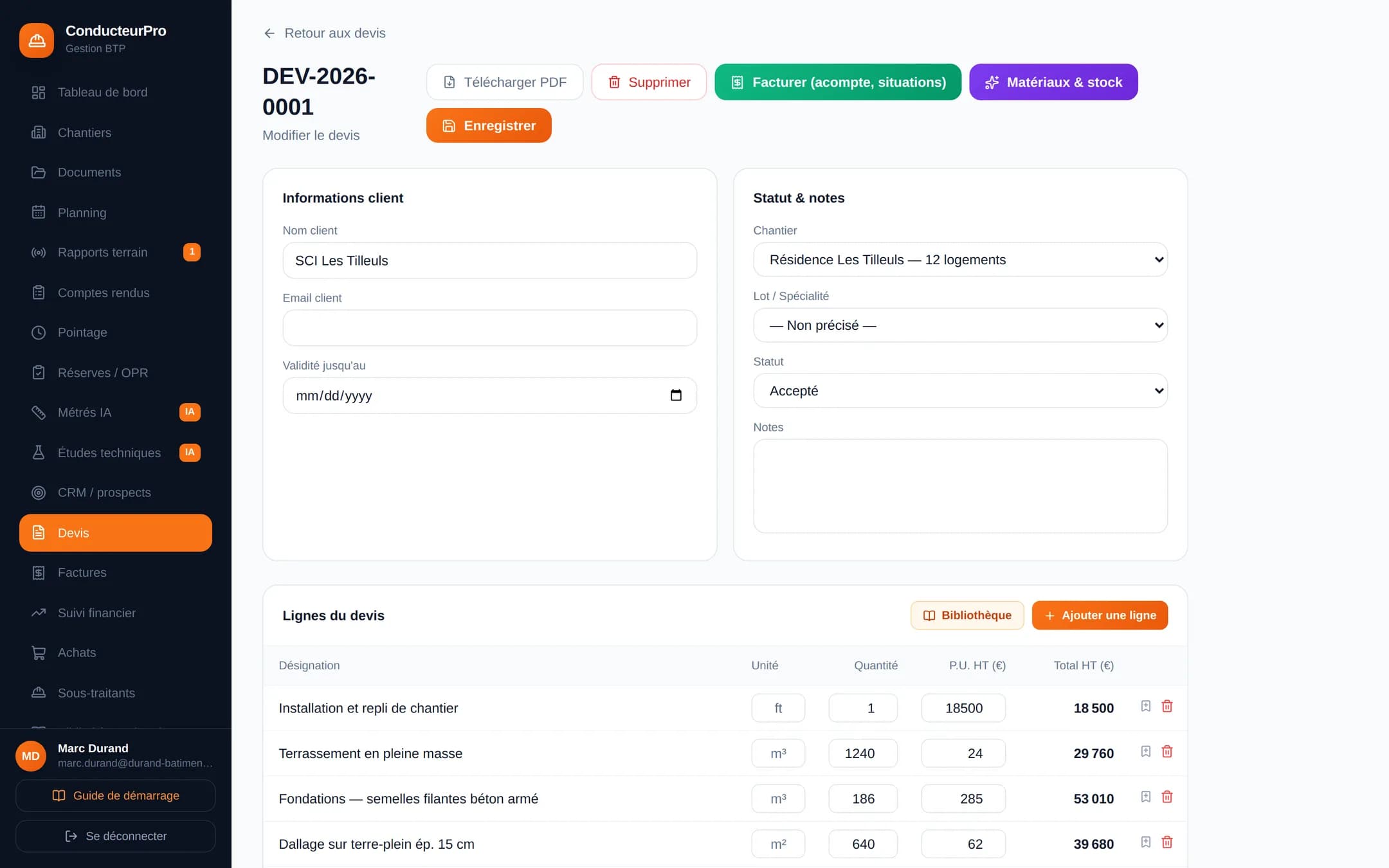This screenshot has height=868, width=1389.
Task: Click the Nom client field
Action: click(x=490, y=260)
